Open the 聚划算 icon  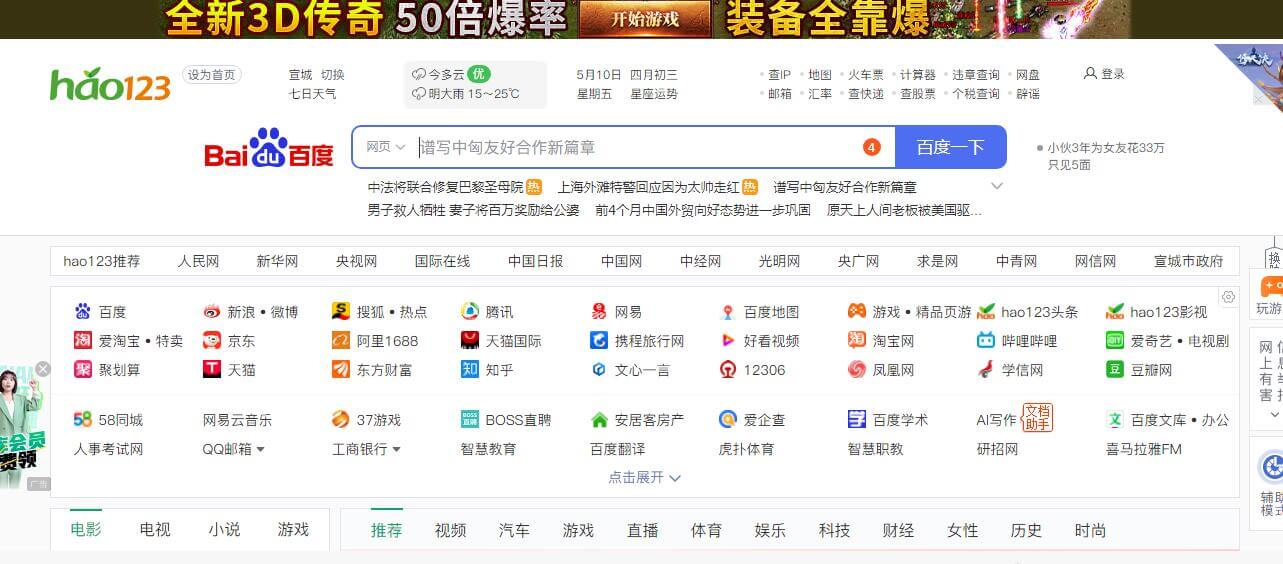83,370
